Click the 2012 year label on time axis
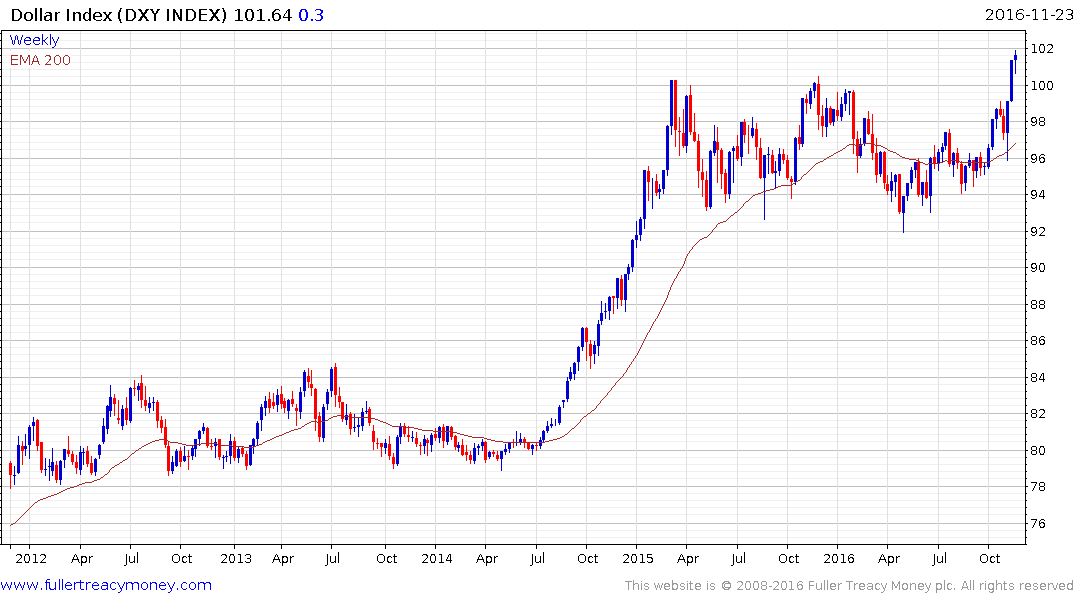The width and height of the screenshot is (1075, 600). point(31,559)
